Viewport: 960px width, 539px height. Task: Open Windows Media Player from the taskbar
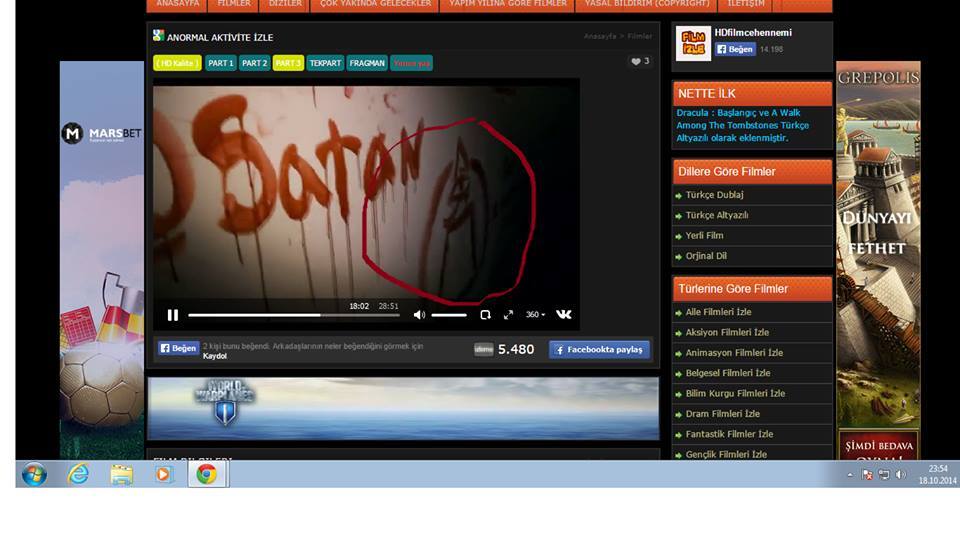click(x=163, y=474)
